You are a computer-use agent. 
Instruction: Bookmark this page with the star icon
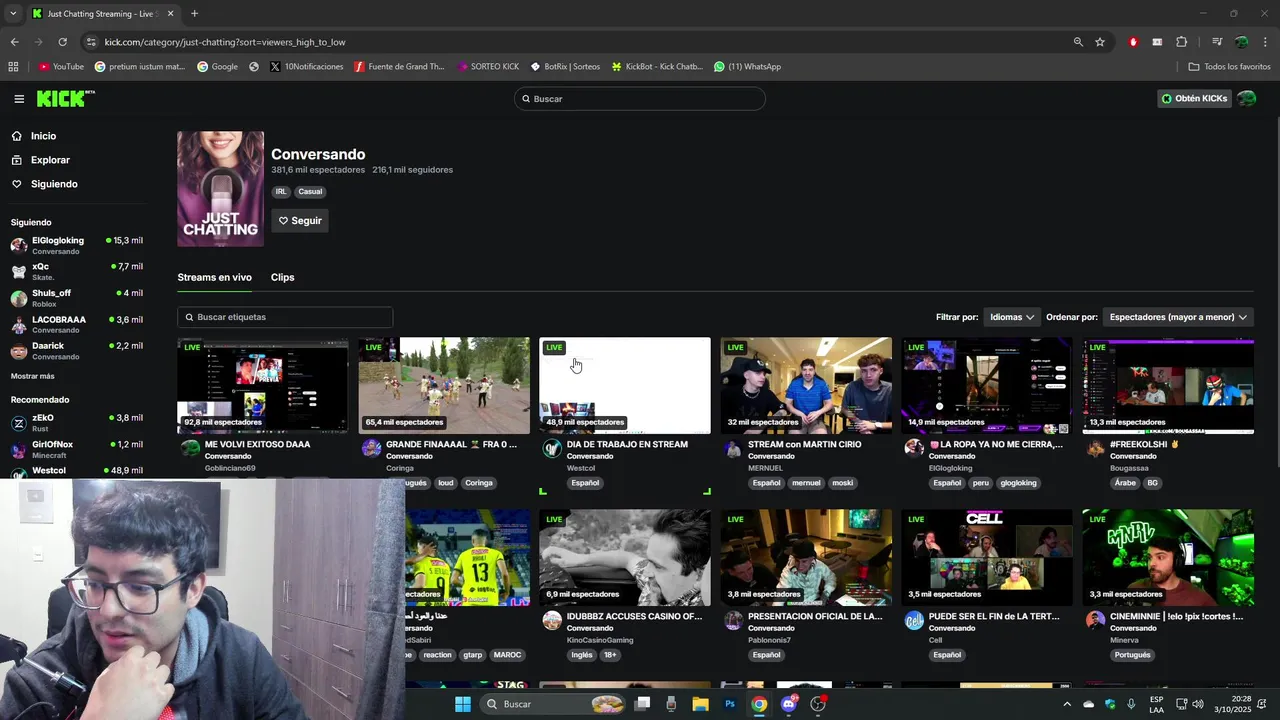coord(1100,42)
